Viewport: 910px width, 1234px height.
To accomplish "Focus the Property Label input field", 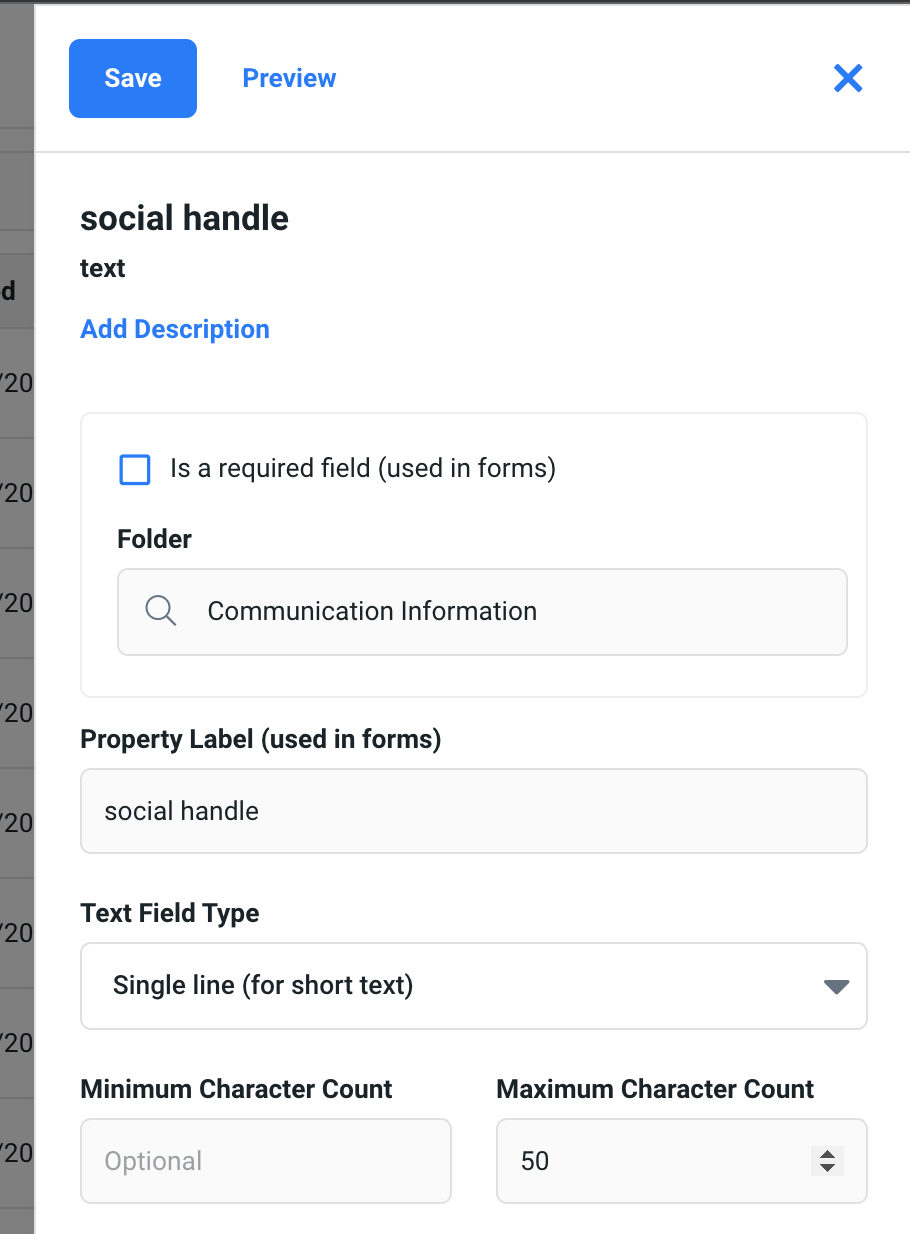I will 473,811.
